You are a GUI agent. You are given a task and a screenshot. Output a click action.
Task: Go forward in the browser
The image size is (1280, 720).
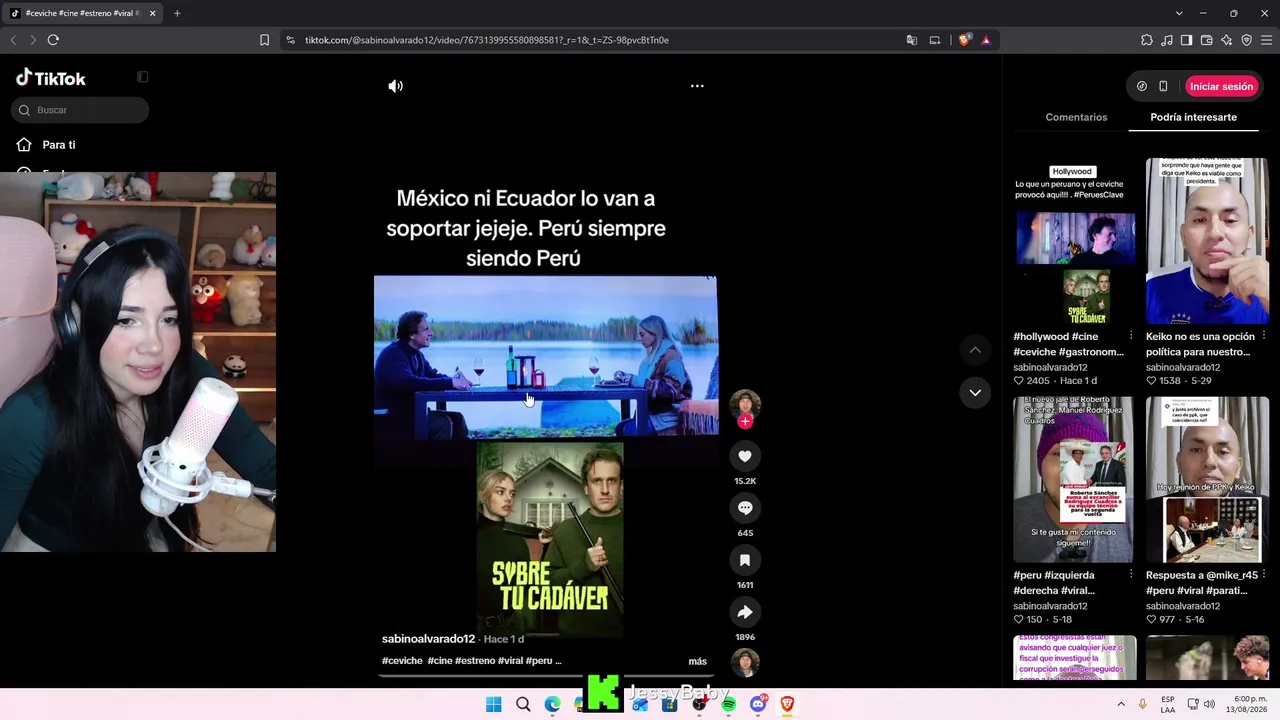click(x=33, y=40)
